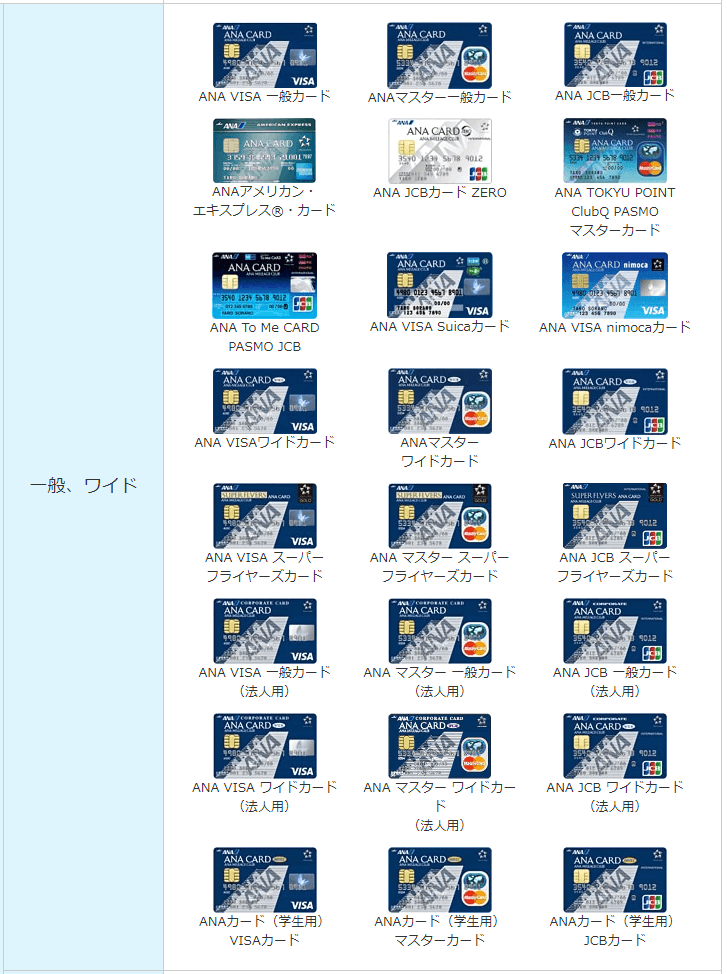Click ANA VISA 一般カード(法人用) image
This screenshot has height=974, width=727.
[x=264, y=631]
